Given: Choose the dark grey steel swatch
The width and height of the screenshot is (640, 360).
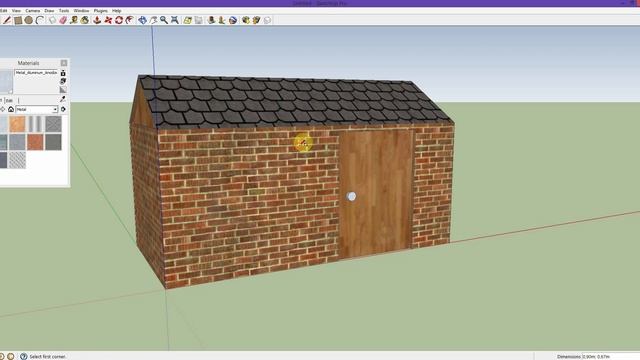Looking at the screenshot, I should pyautogui.click(x=53, y=142).
